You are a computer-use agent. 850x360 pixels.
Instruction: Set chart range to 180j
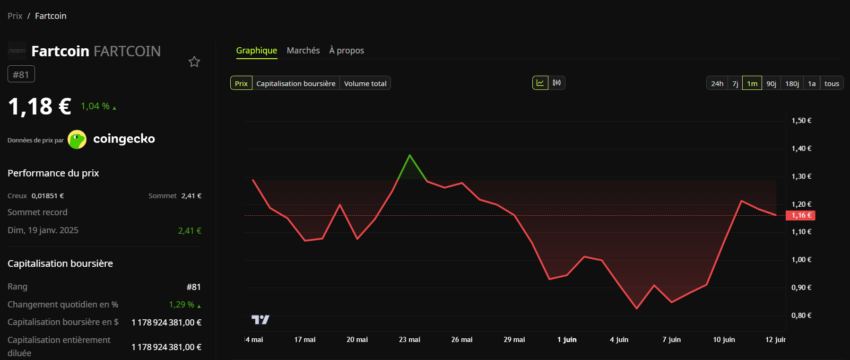(x=791, y=83)
